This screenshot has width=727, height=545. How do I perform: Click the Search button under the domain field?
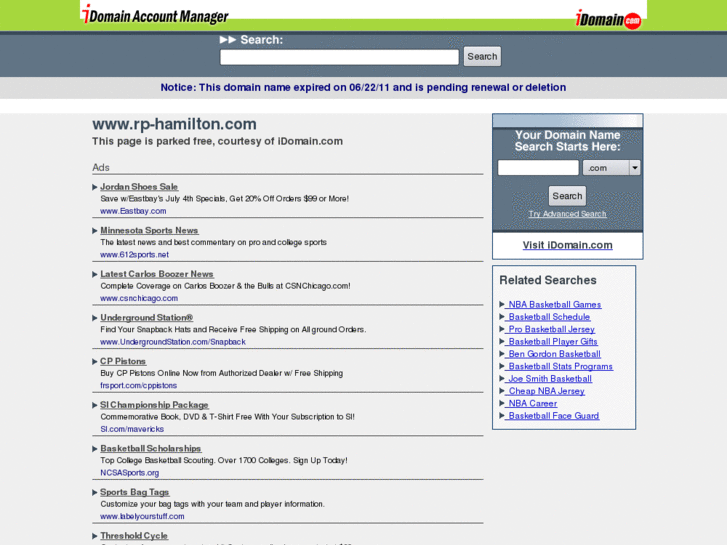click(567, 196)
